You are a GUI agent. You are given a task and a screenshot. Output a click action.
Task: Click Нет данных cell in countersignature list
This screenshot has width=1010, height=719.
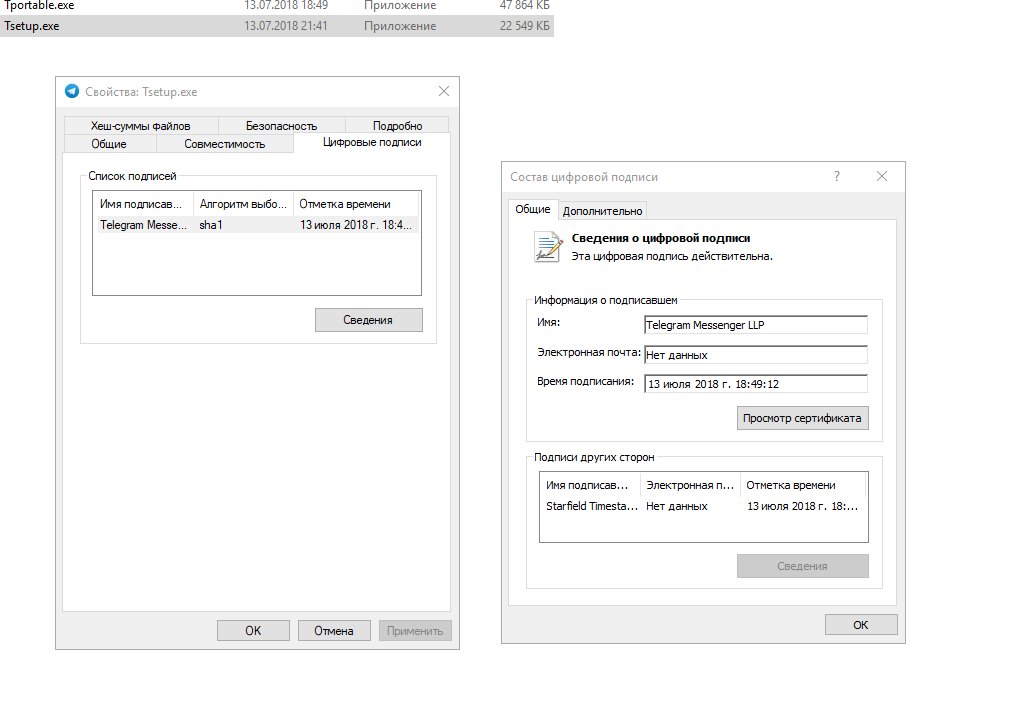click(x=677, y=506)
